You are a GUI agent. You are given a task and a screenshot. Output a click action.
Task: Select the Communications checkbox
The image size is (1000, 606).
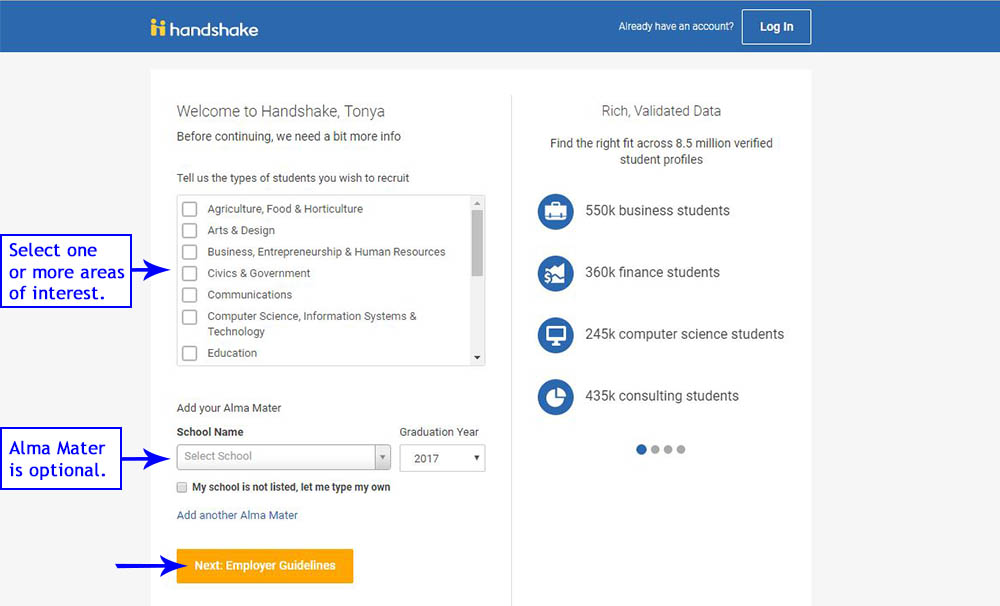189,295
